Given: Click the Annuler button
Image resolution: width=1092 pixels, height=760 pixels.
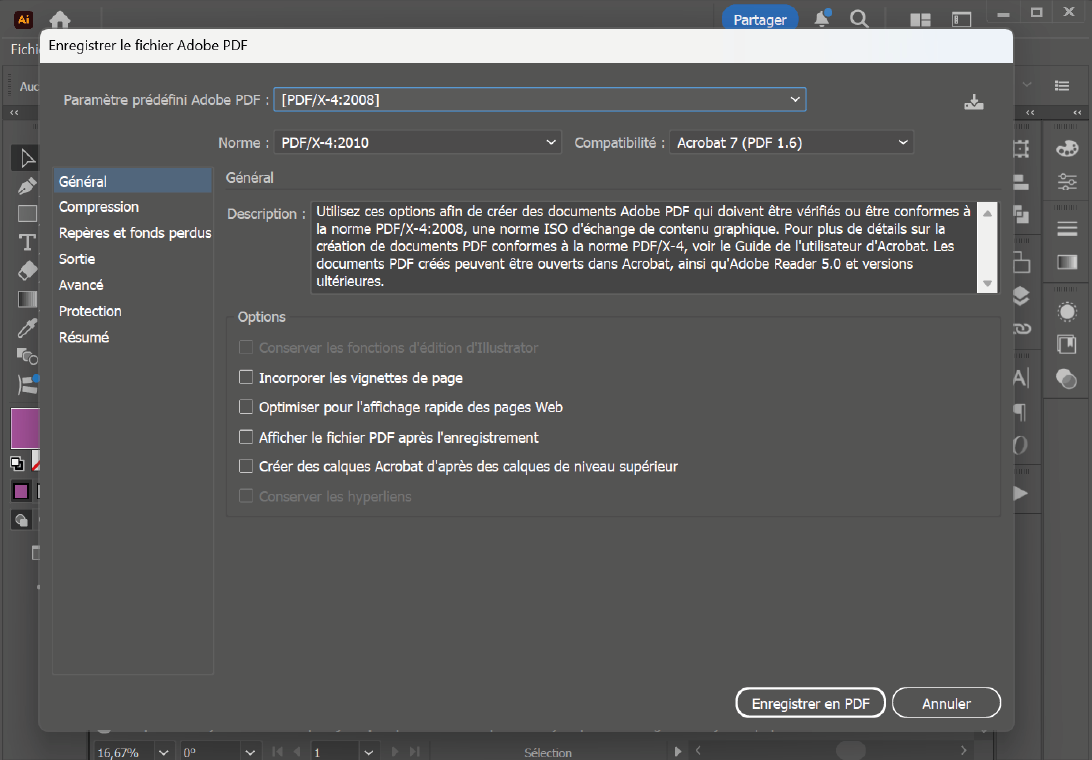Looking at the screenshot, I should point(946,703).
